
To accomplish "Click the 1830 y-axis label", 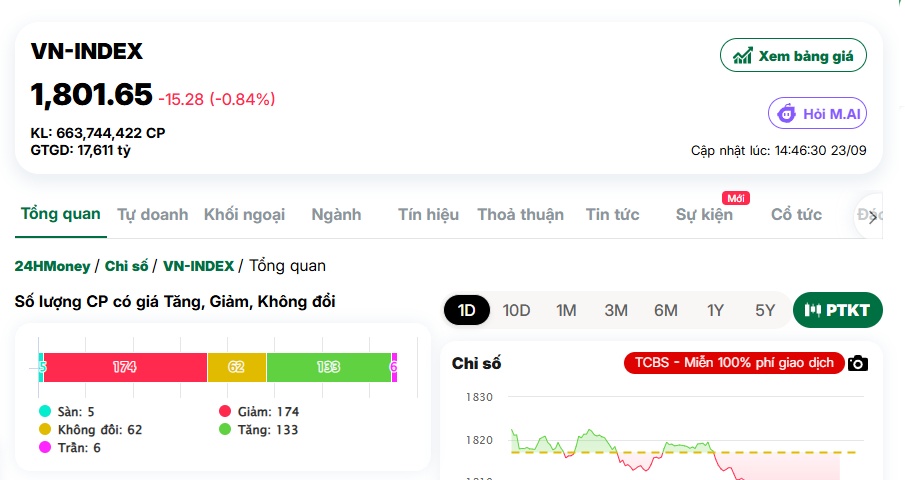I will pos(479,397).
